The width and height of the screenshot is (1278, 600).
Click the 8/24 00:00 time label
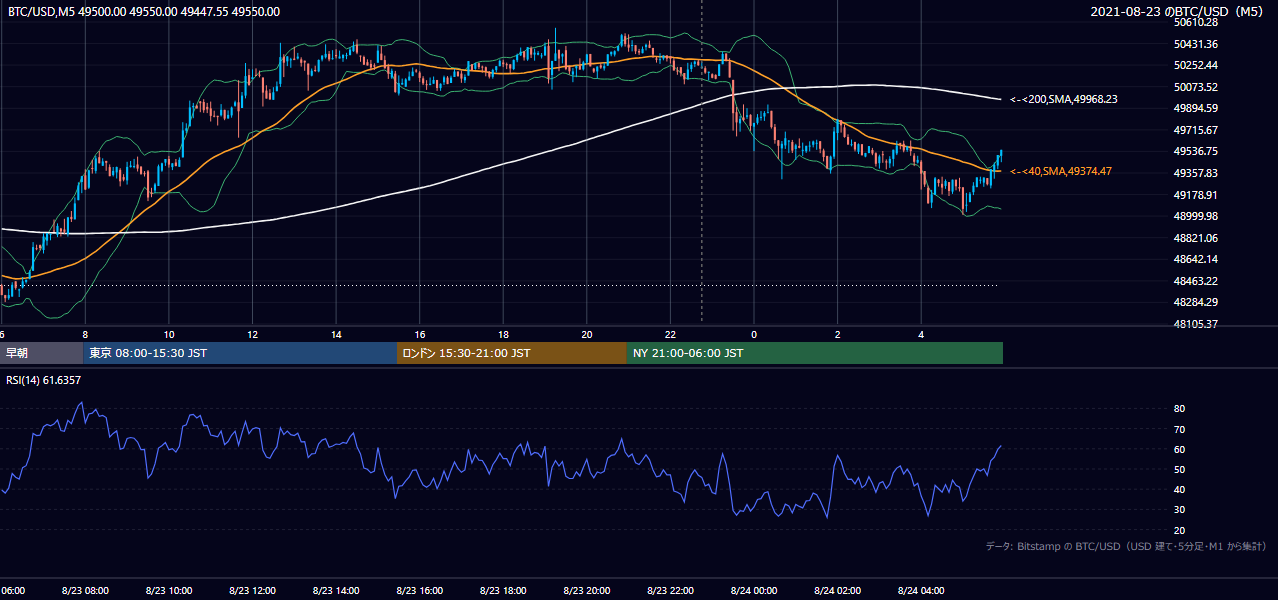pos(754,590)
